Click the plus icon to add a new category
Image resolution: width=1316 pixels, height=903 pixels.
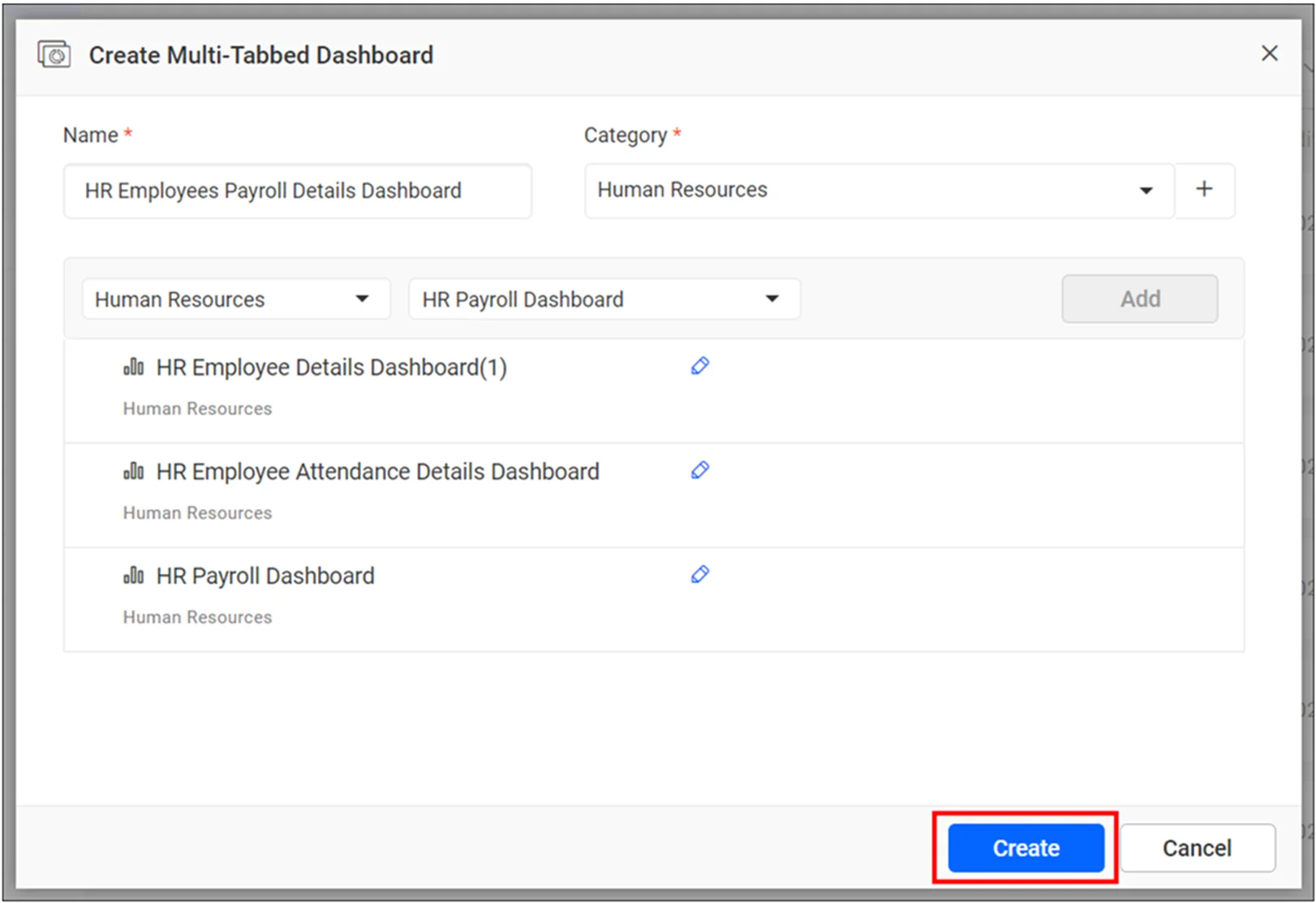(x=1205, y=190)
